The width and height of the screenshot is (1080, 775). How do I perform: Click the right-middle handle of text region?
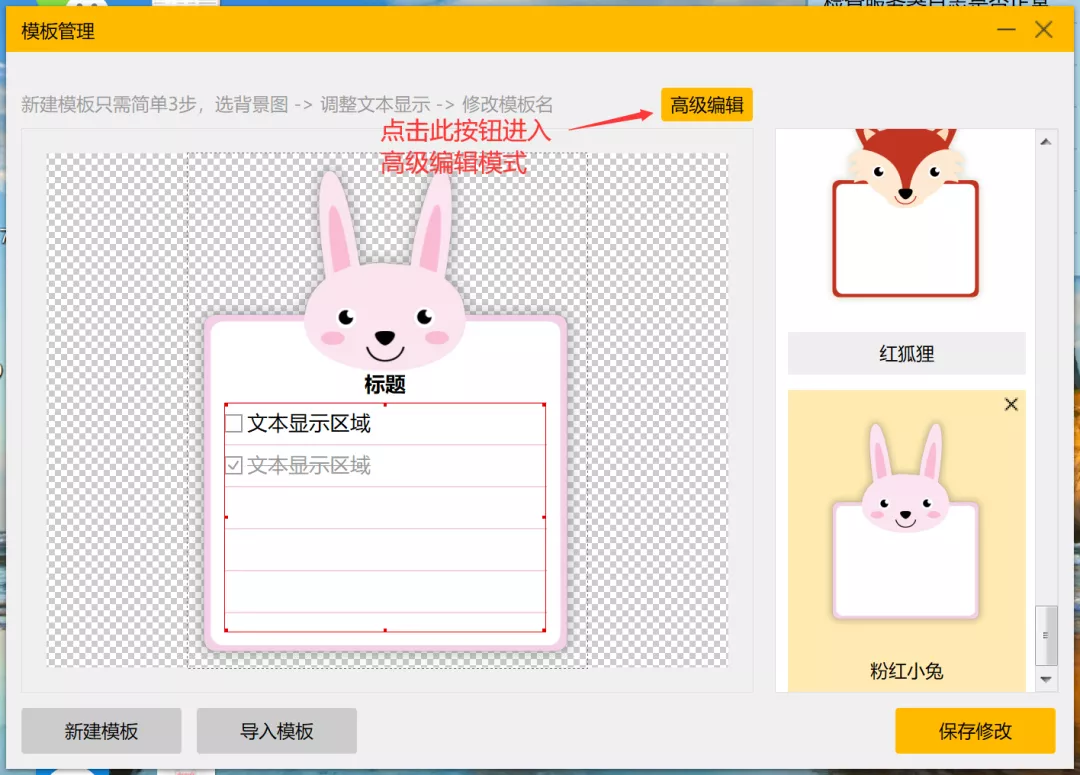pos(544,517)
